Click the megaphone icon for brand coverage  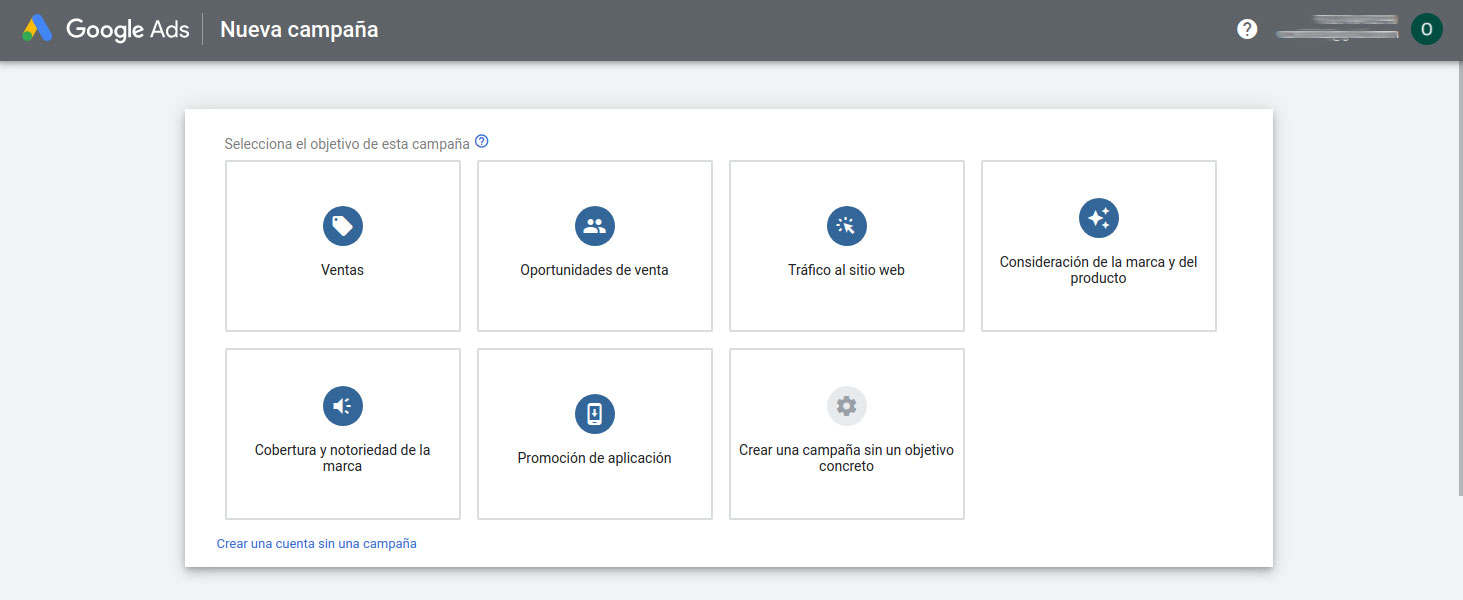tap(343, 406)
